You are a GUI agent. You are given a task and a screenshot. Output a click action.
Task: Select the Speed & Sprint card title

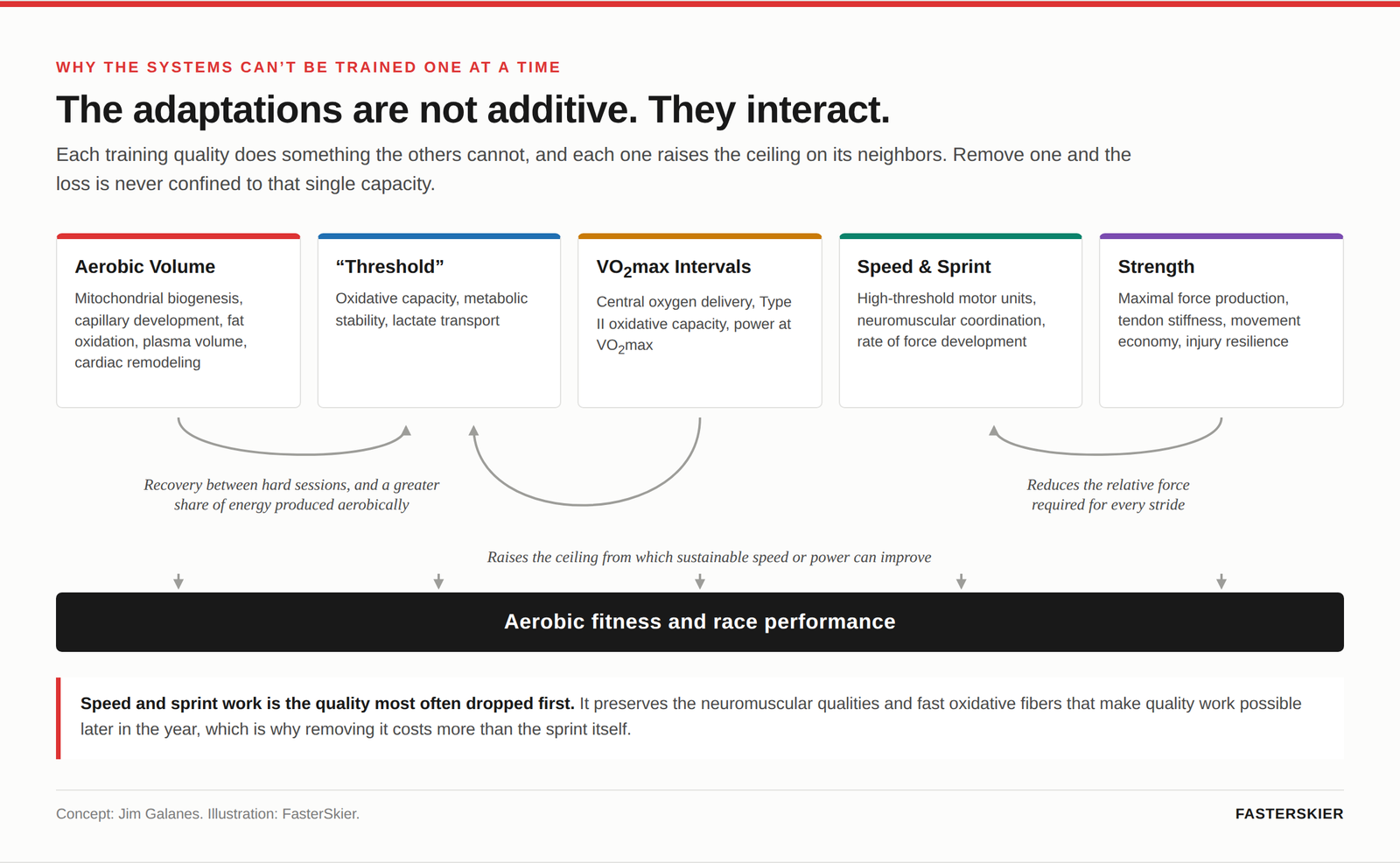pyautogui.click(x=924, y=267)
